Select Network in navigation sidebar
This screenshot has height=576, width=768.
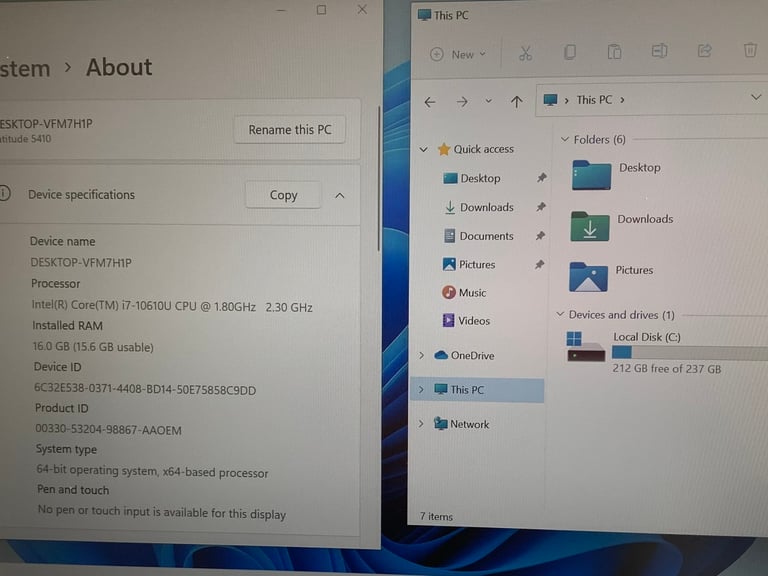click(461, 424)
